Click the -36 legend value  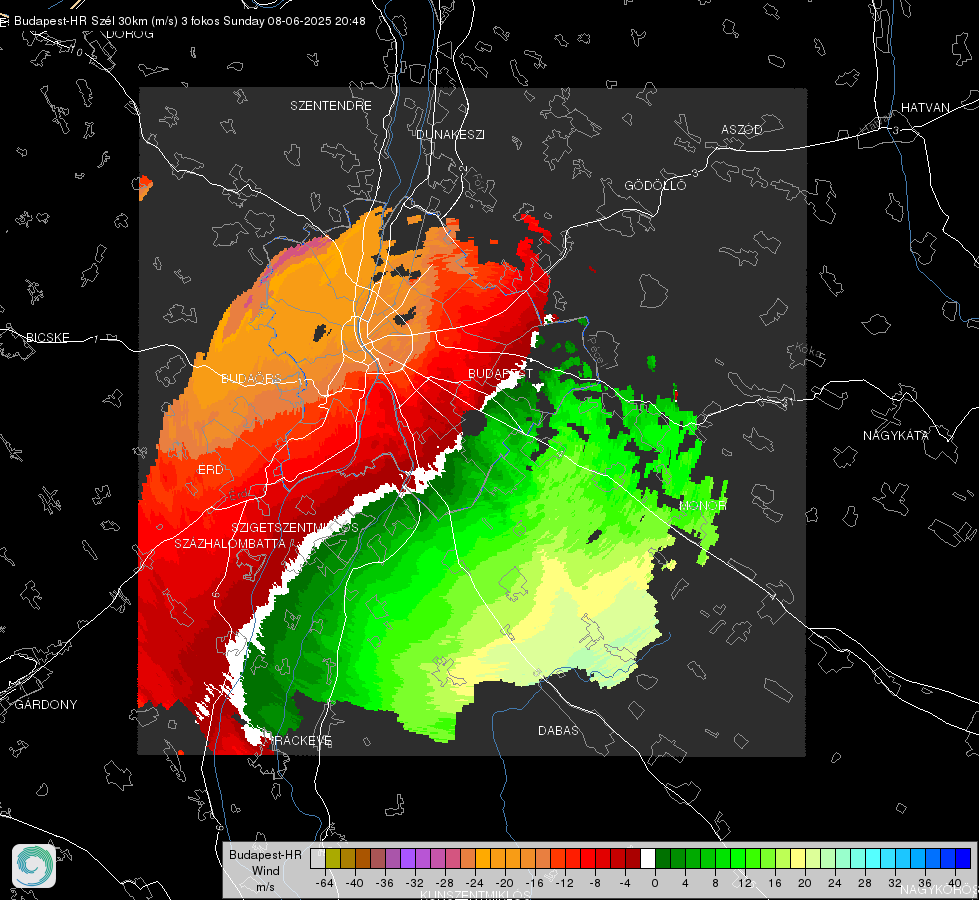[x=385, y=883]
